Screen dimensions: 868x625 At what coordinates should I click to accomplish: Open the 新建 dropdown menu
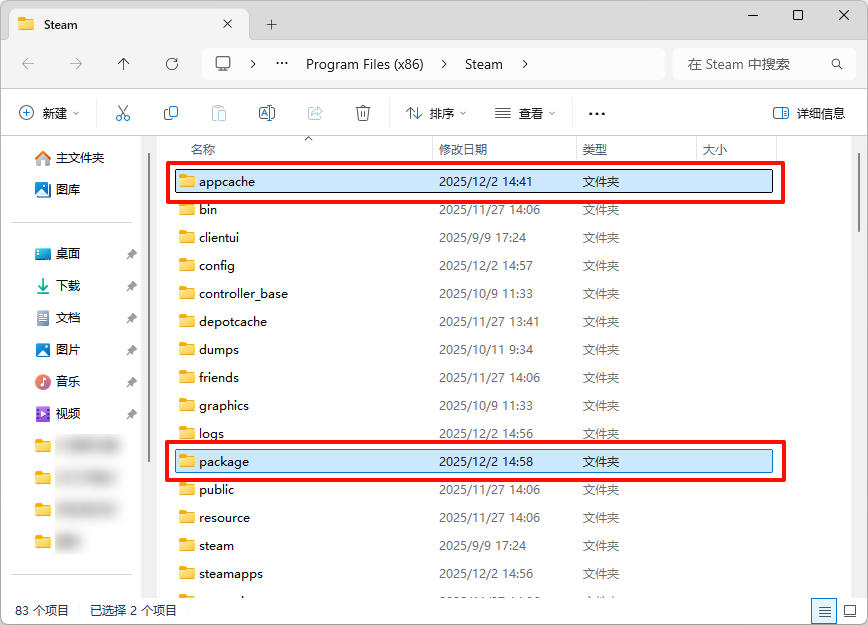[x=49, y=113]
